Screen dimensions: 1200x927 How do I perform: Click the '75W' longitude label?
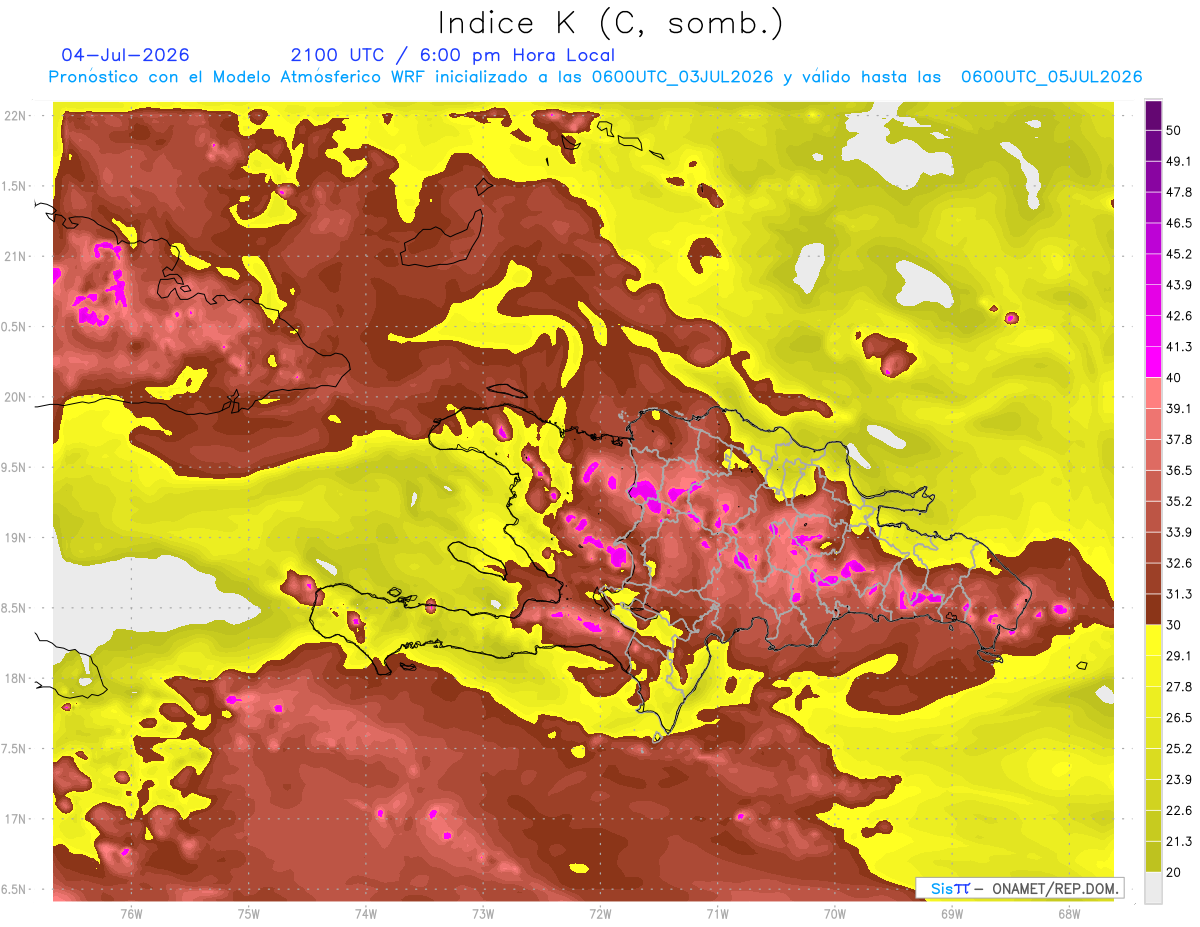pyautogui.click(x=249, y=913)
